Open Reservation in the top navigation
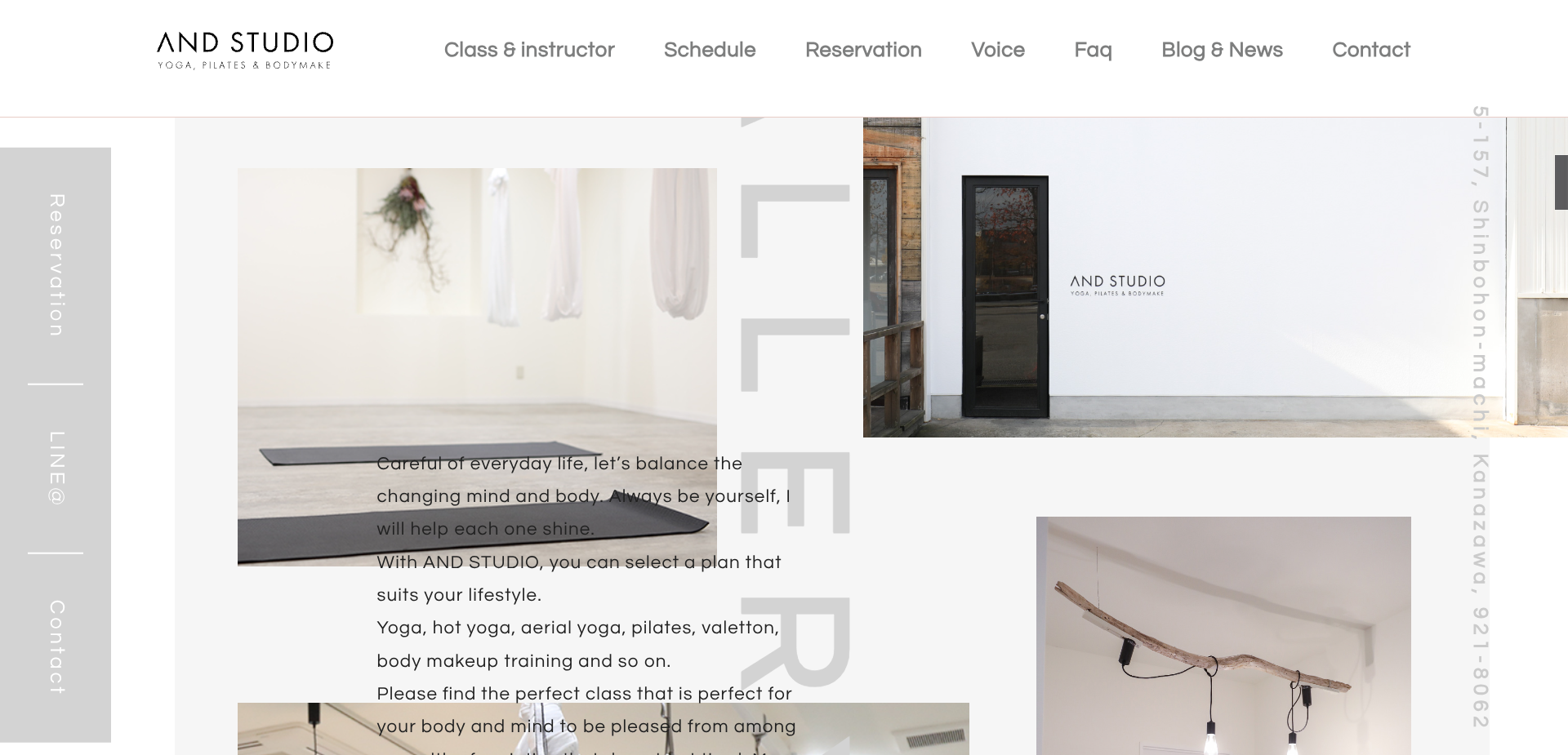 [863, 50]
